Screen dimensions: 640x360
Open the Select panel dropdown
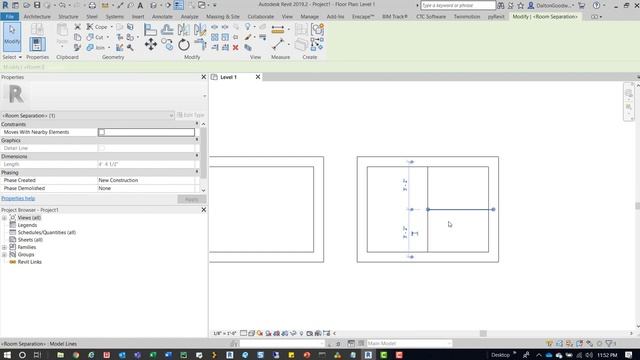[x=12, y=57]
